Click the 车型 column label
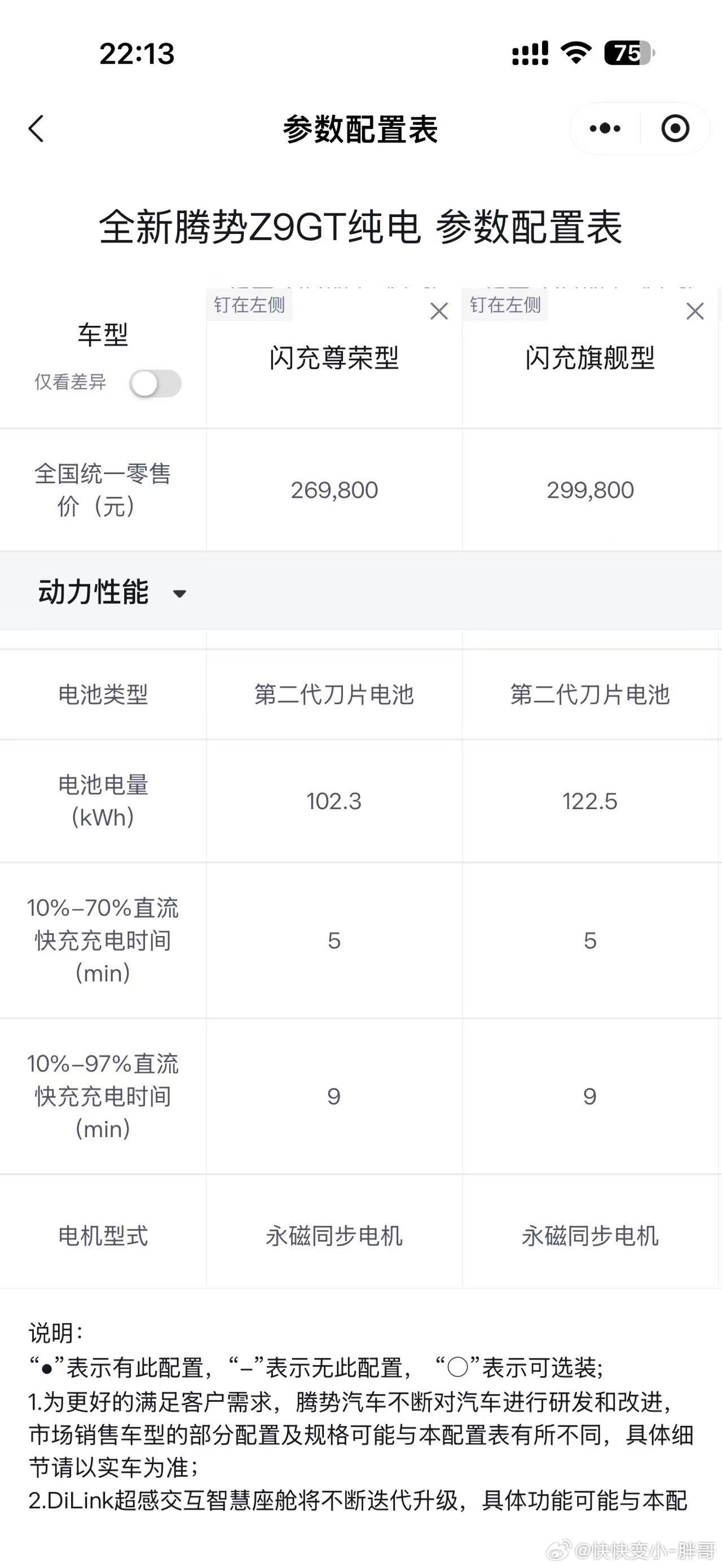 [103, 331]
